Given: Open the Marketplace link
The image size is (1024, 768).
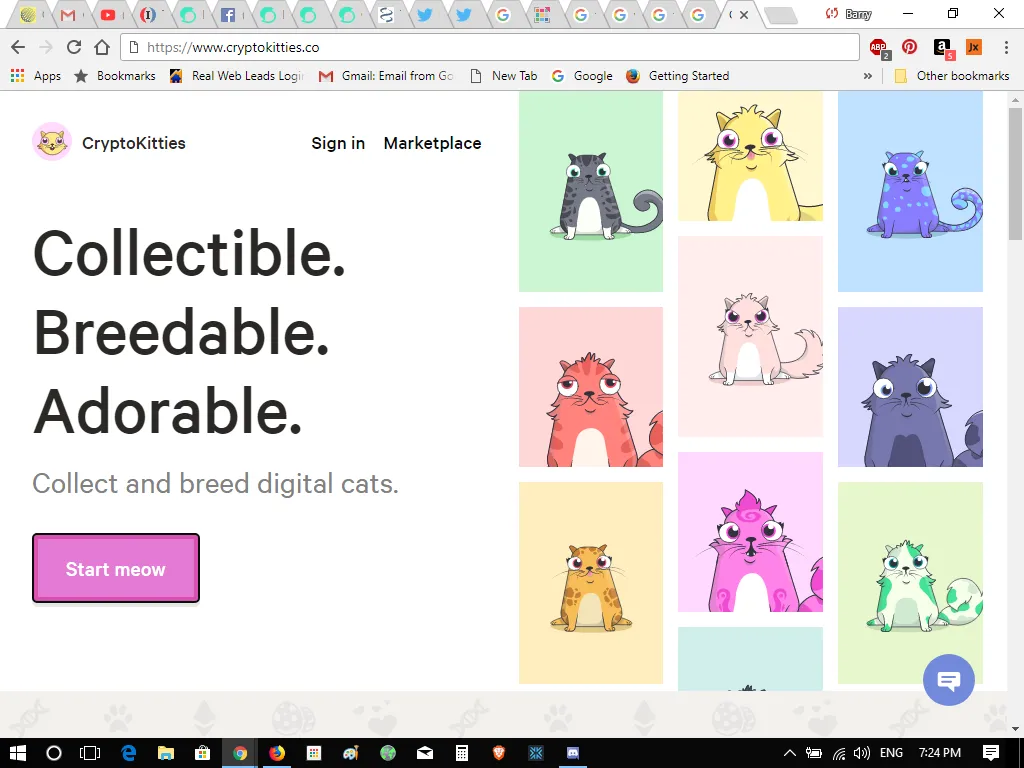Looking at the screenshot, I should click(x=432, y=143).
